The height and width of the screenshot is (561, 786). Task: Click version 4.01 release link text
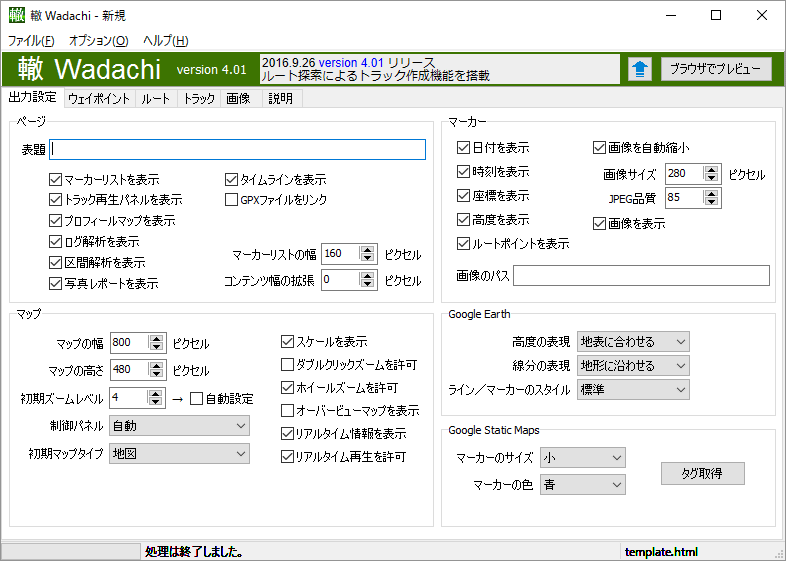point(351,63)
